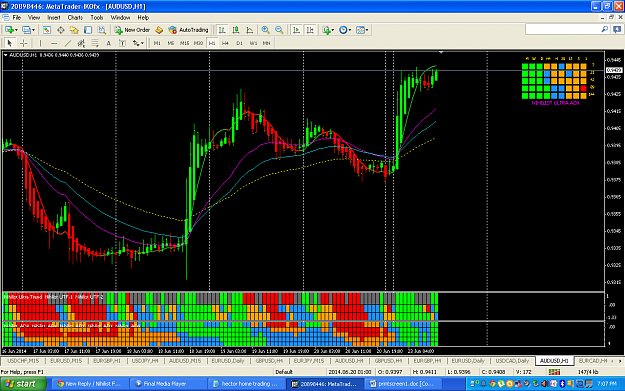
Task: Select the H1 timeframe button
Action: coord(212,43)
